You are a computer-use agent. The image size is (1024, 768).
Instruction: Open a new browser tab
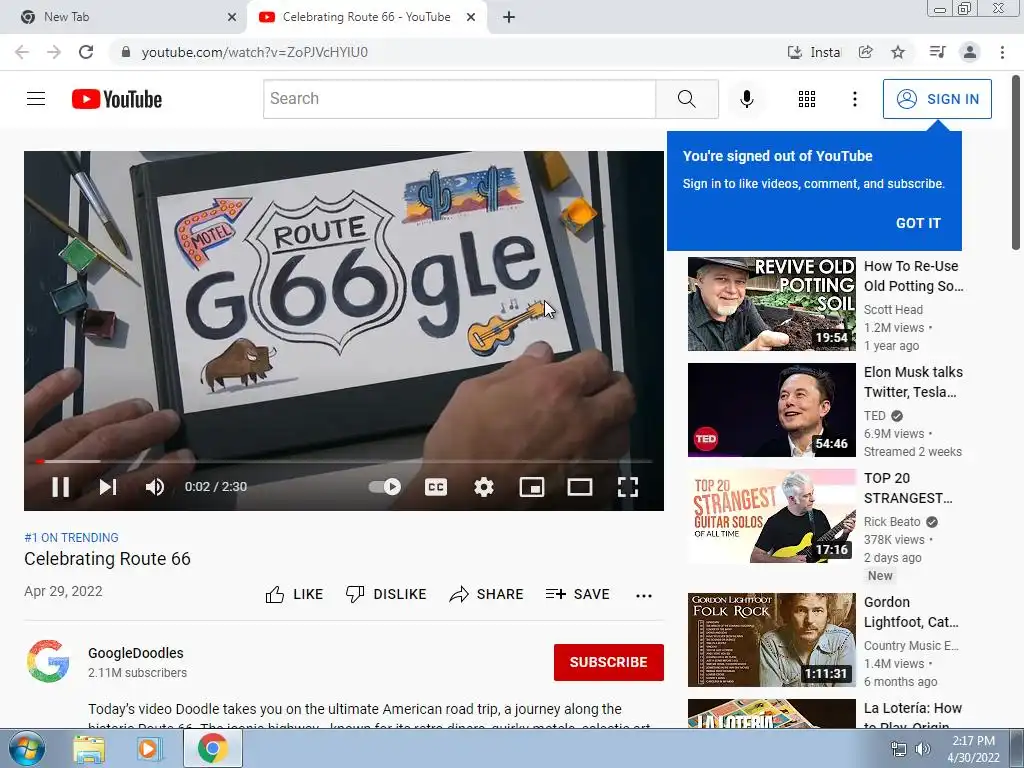click(x=509, y=17)
